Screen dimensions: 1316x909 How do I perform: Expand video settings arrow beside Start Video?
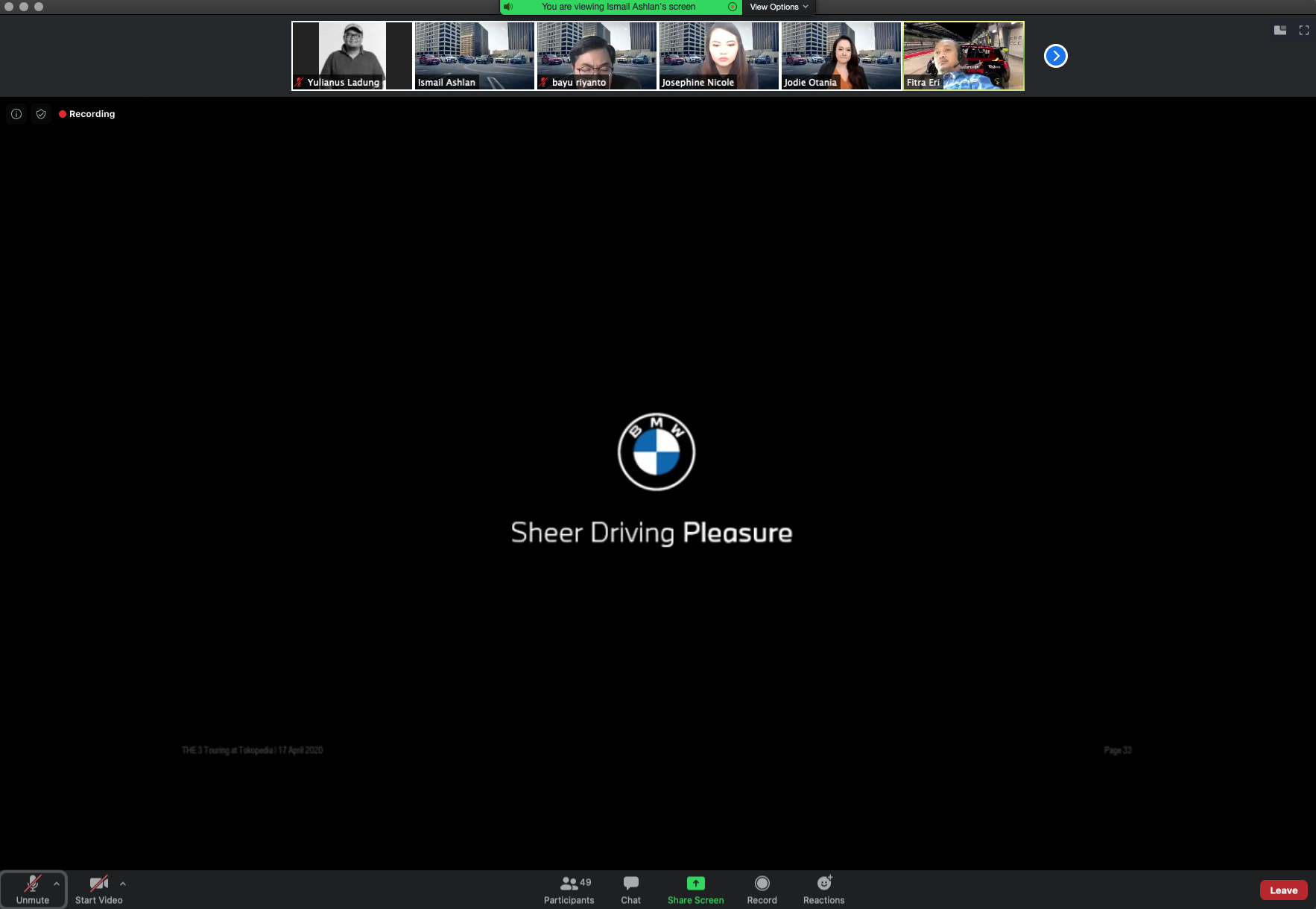tap(123, 884)
